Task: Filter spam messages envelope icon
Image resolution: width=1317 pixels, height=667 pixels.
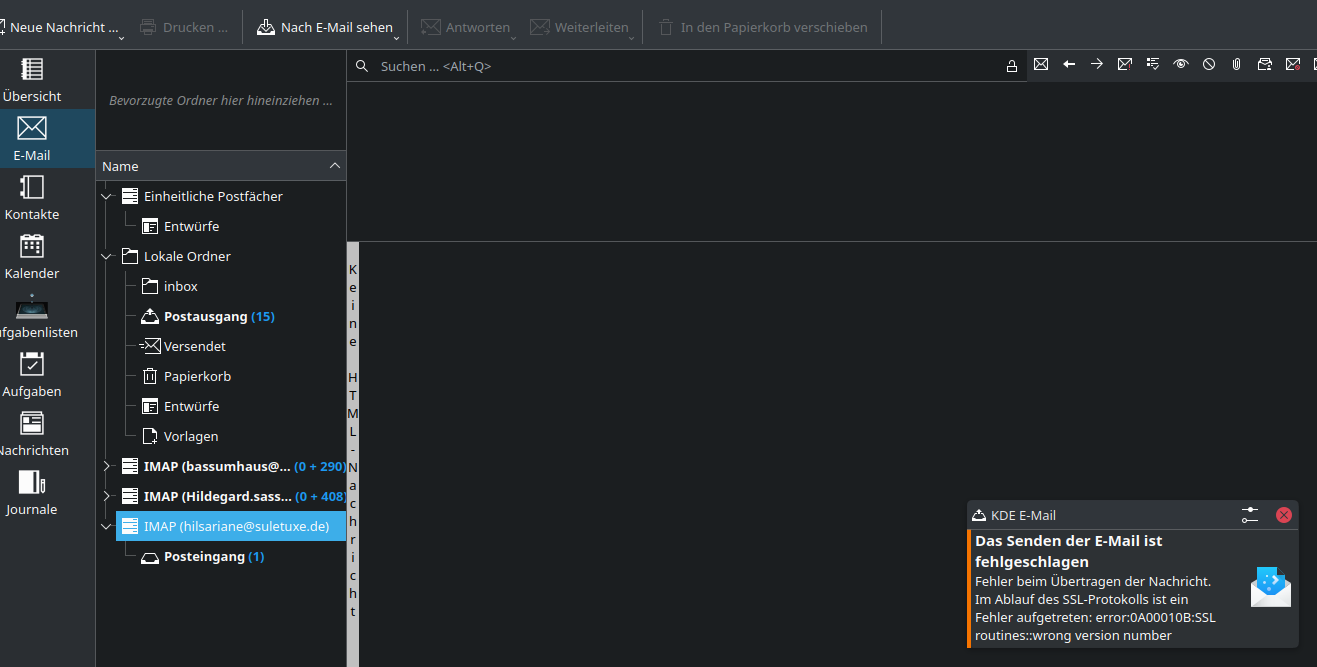Action: pyautogui.click(x=1293, y=64)
